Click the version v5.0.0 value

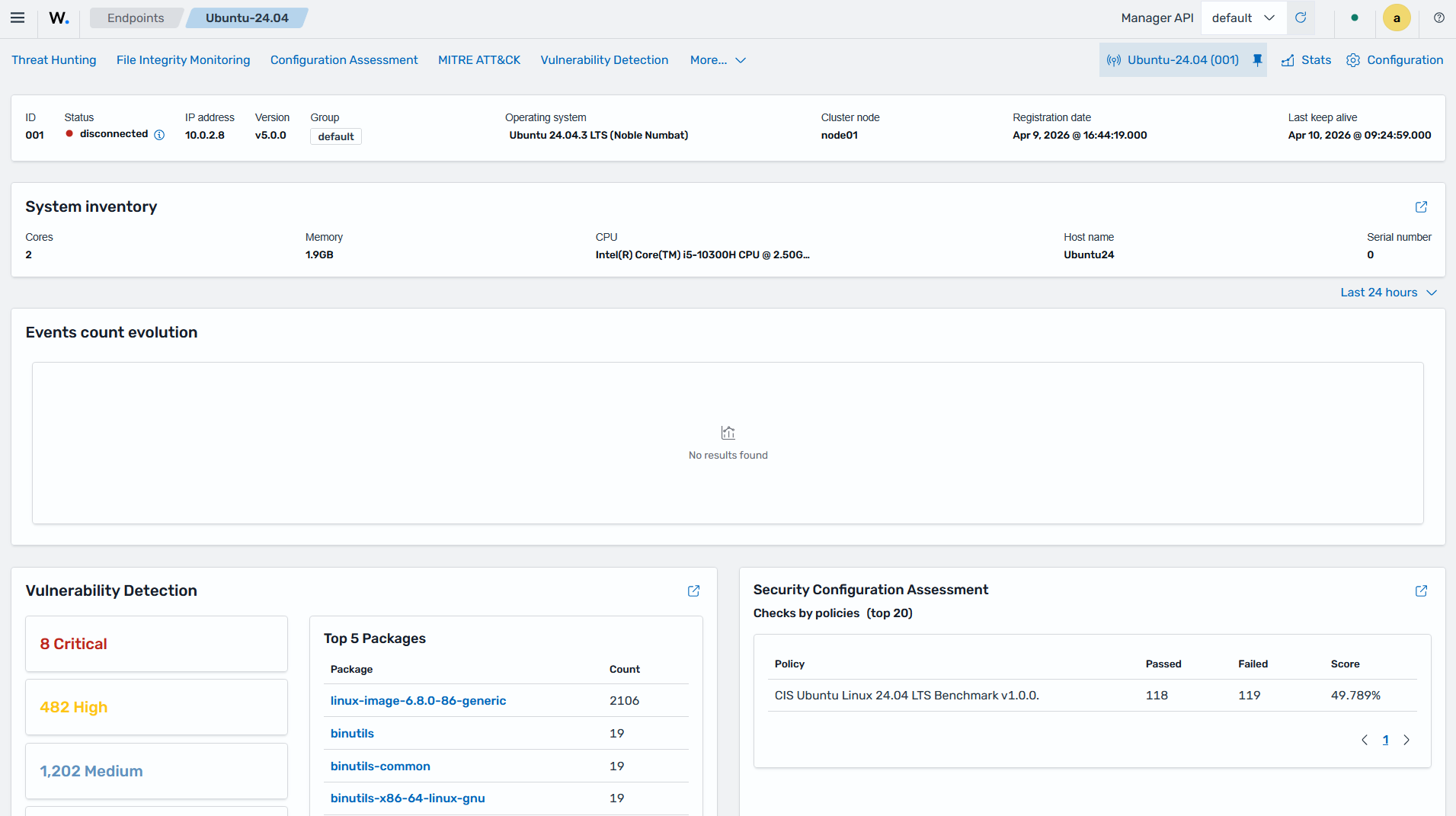[270, 135]
